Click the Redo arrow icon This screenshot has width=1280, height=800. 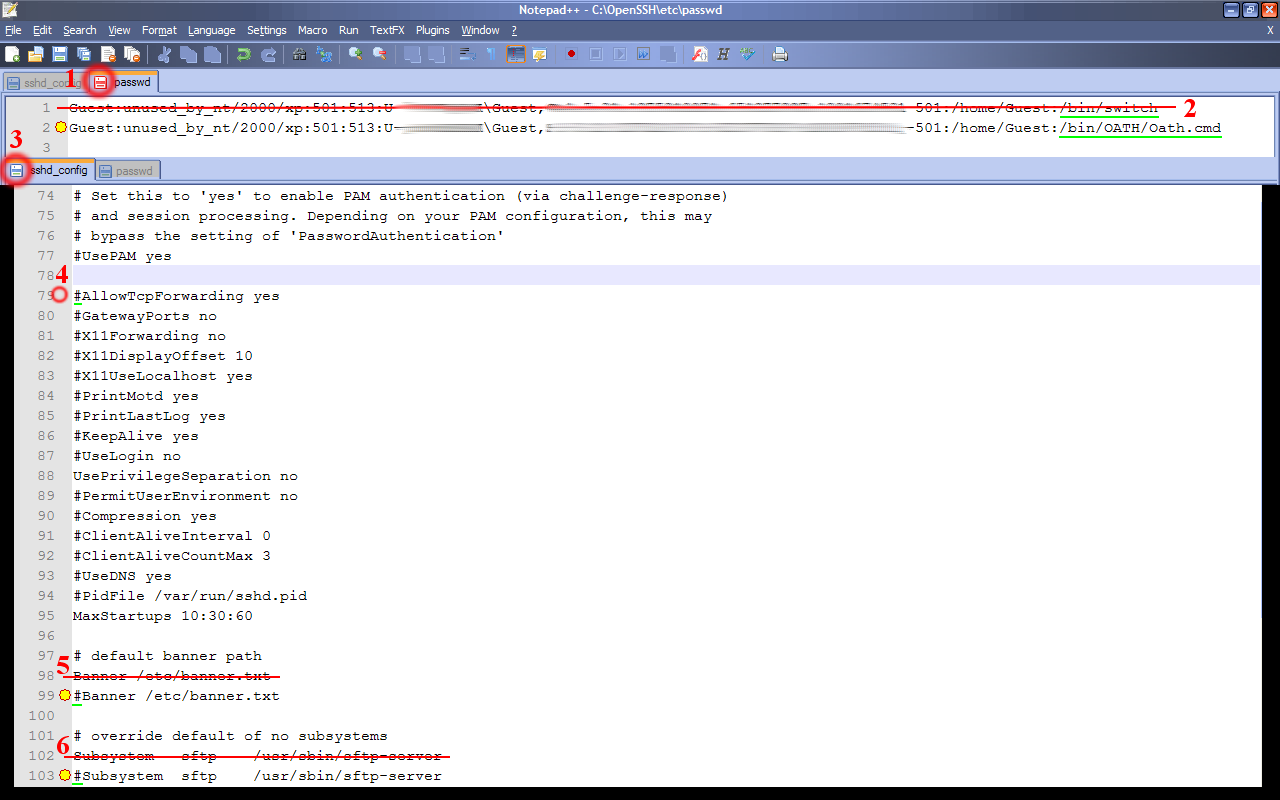coord(268,54)
